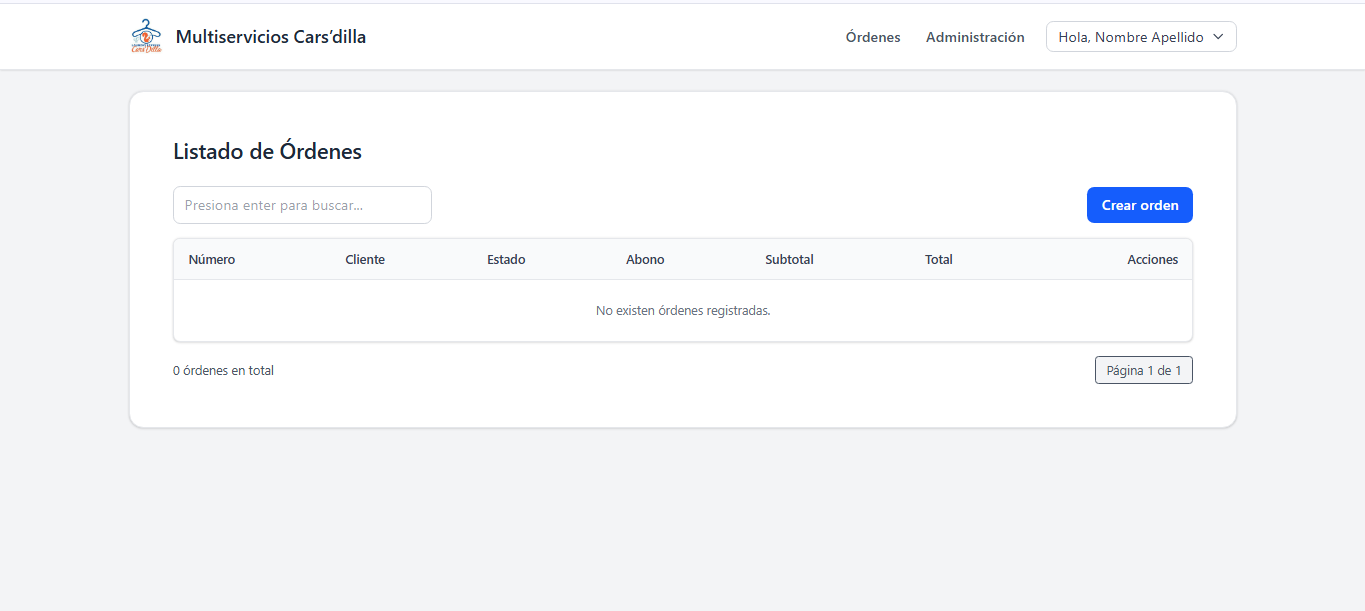Click the Estado column header
1365x611 pixels.
(x=506, y=259)
